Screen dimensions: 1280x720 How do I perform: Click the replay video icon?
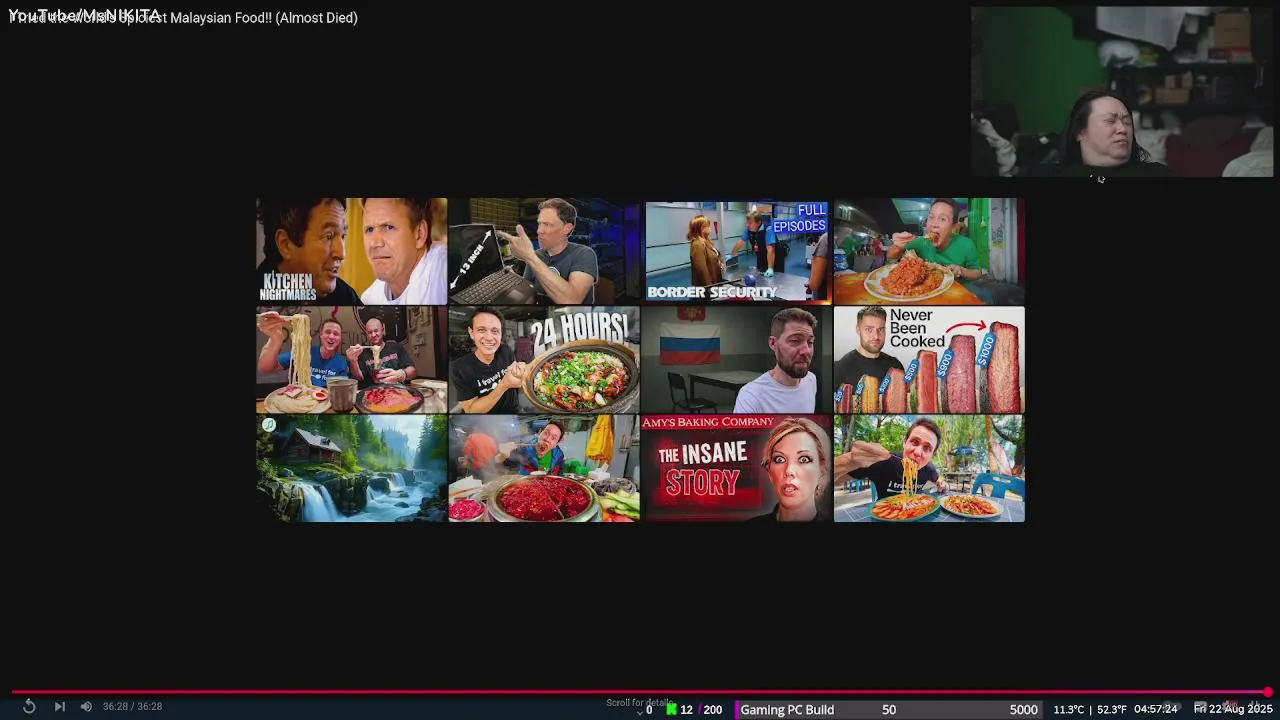[x=29, y=706]
